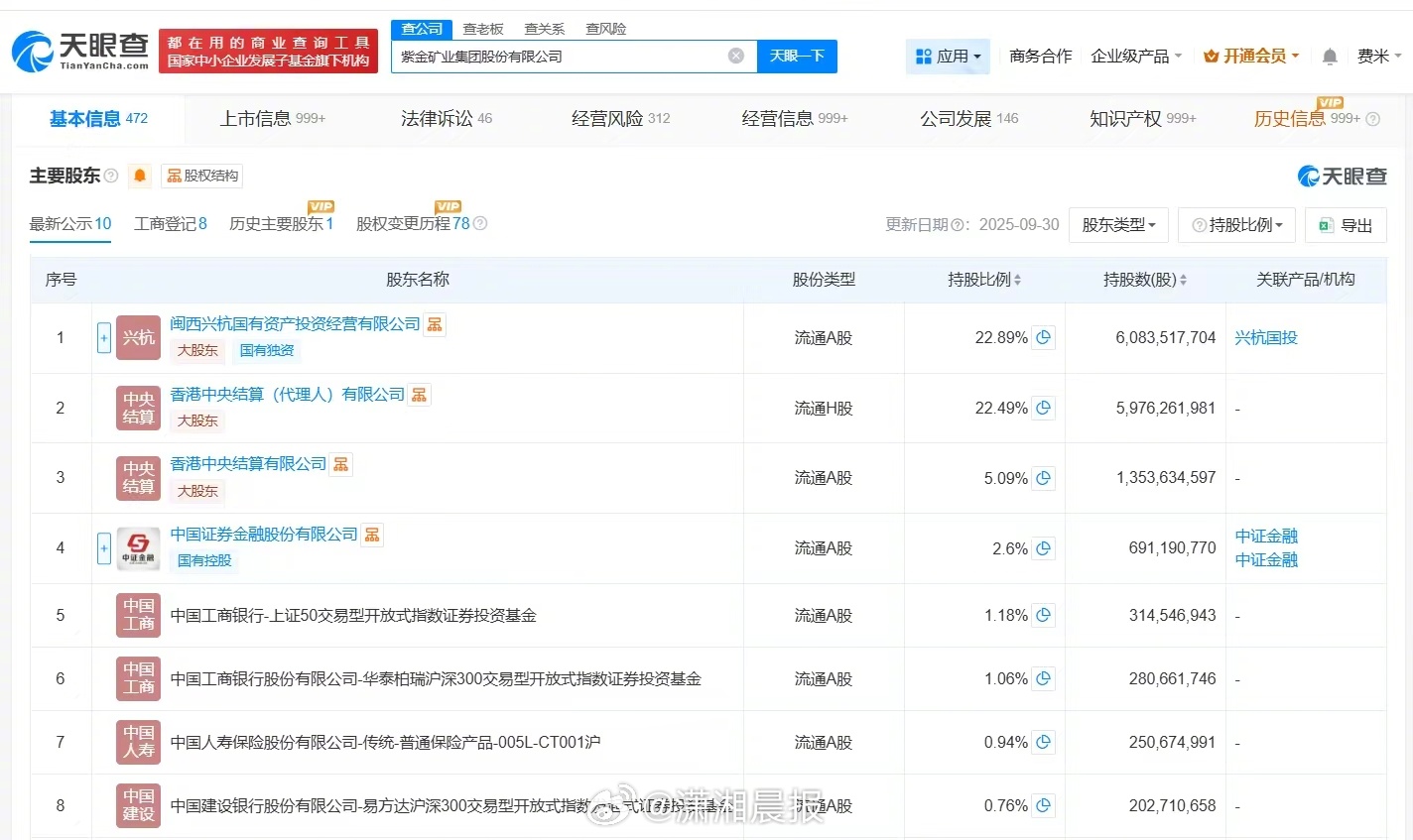The height and width of the screenshot is (840, 1413).
Task: Switch to the 查老板 search tab
Action: pyautogui.click(x=482, y=28)
